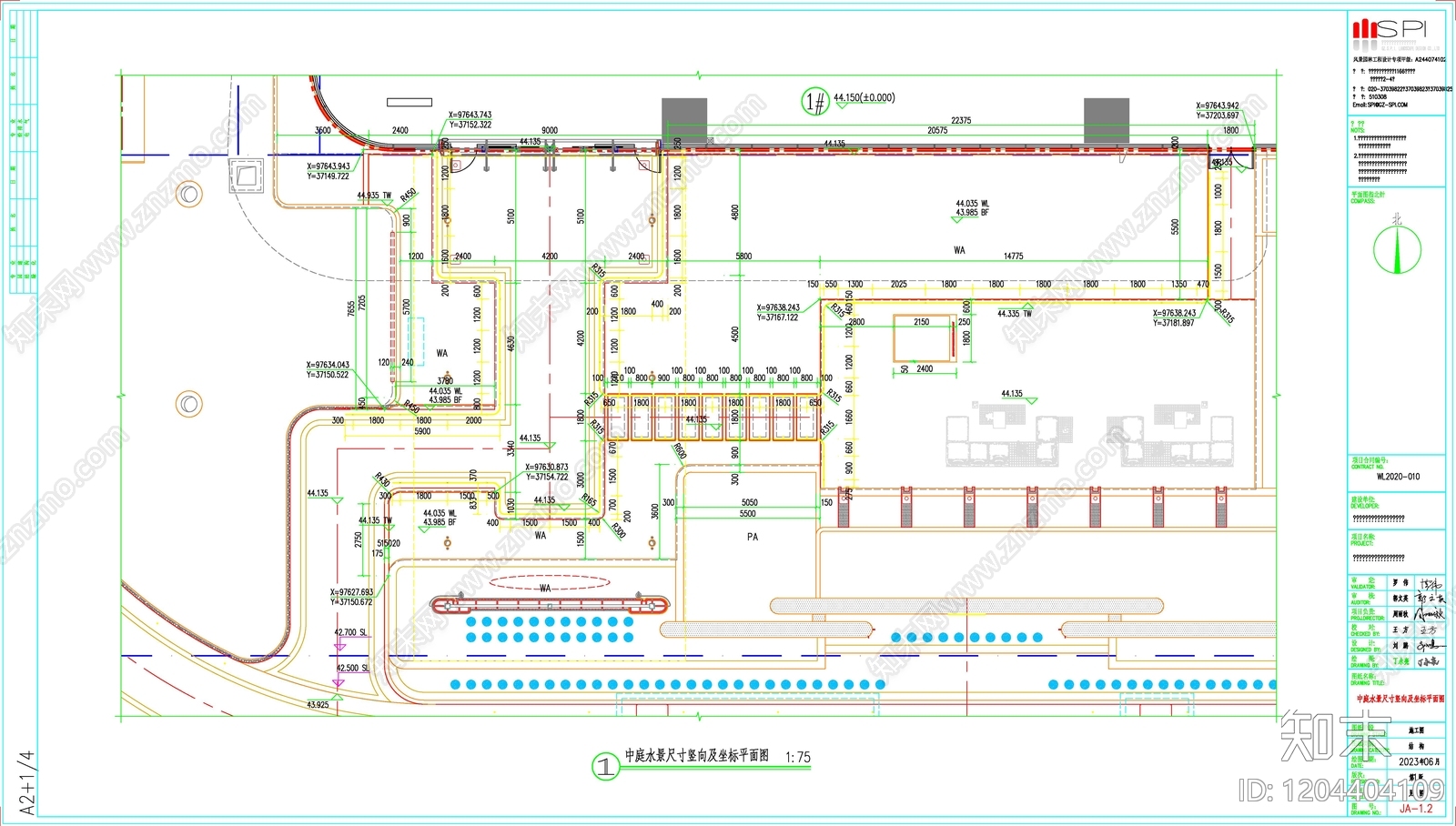
Task: Click the right gray column block on the top wall
Action: coord(1107,120)
